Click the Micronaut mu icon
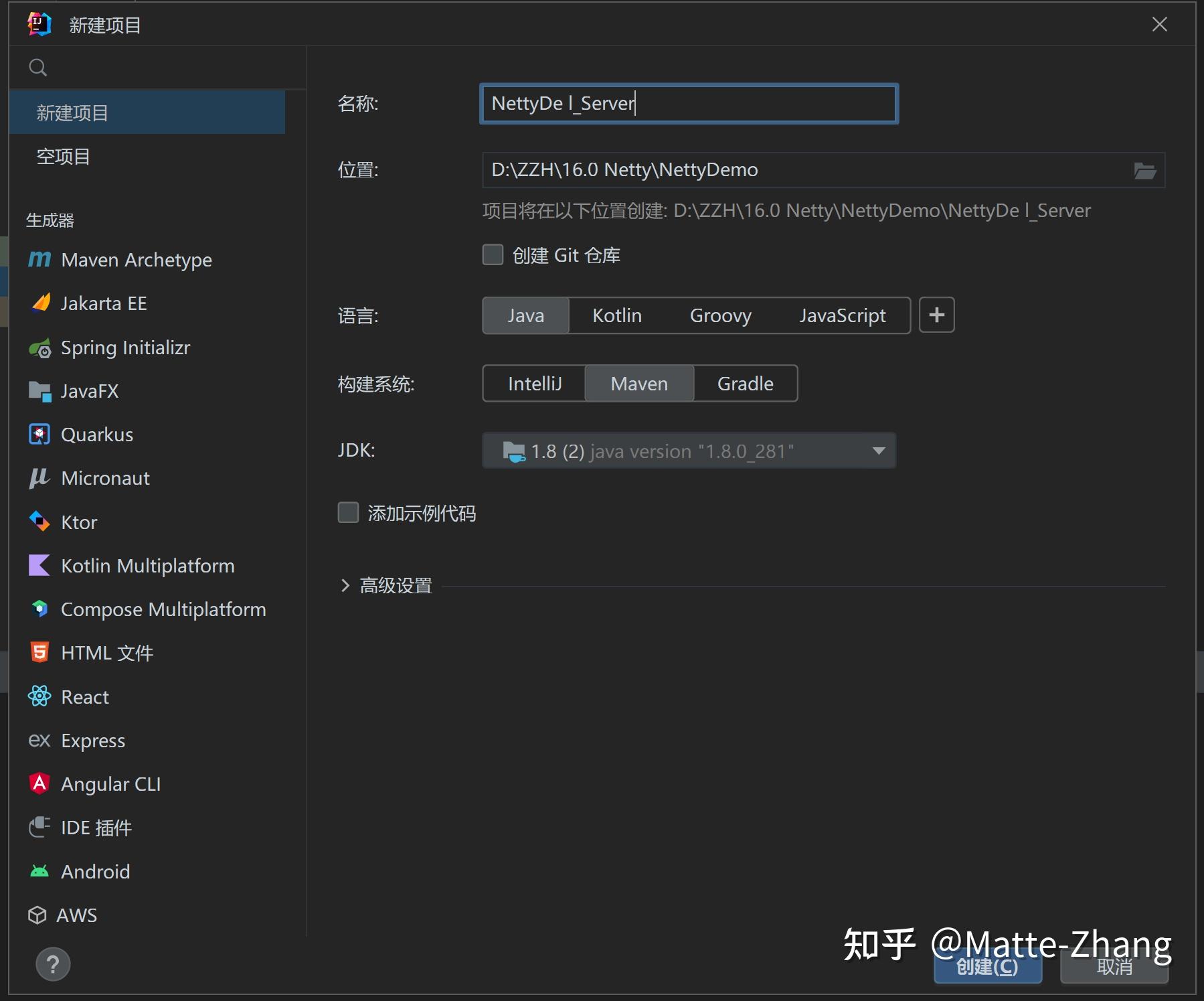 [39, 478]
